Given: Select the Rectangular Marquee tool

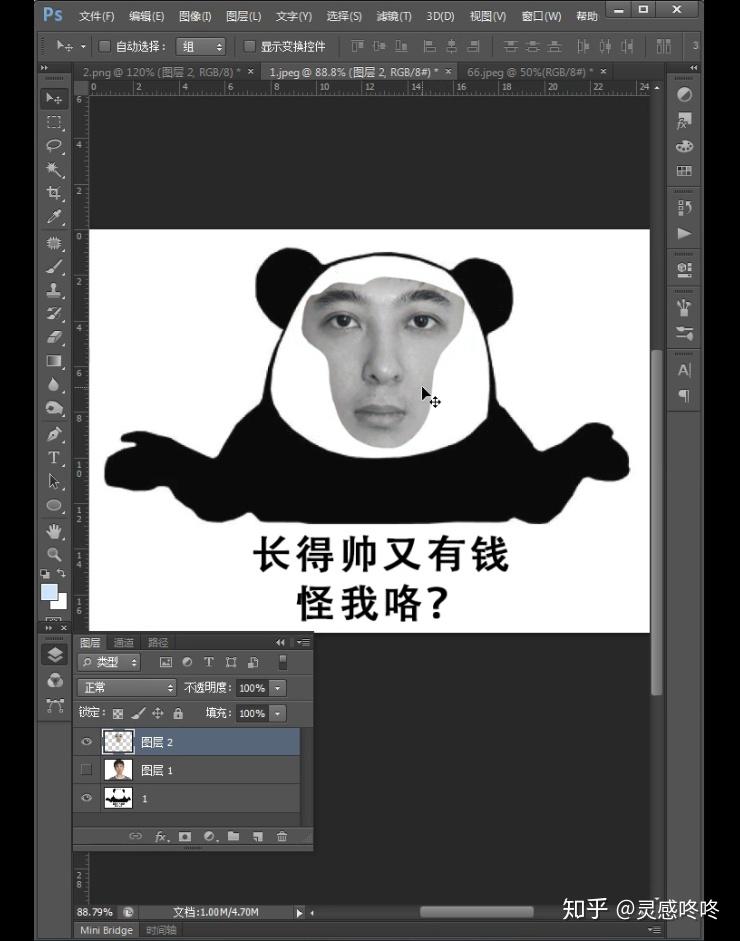Looking at the screenshot, I should [x=54, y=122].
